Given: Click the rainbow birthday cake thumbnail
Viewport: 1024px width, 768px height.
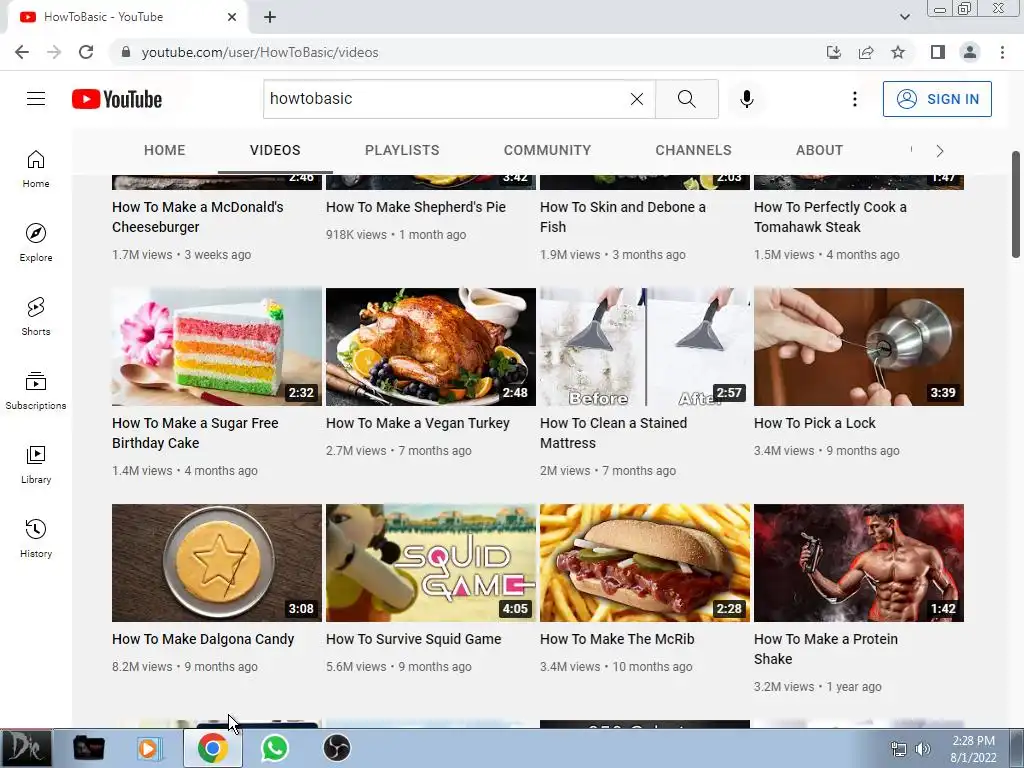Looking at the screenshot, I should point(217,347).
